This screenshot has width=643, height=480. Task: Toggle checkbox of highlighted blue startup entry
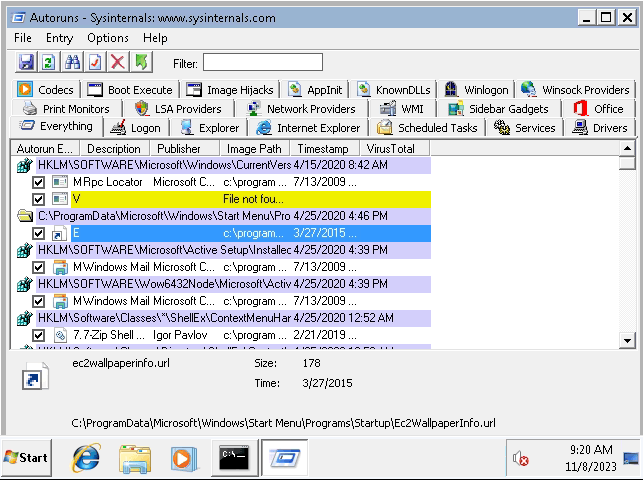pyautogui.click(x=39, y=233)
